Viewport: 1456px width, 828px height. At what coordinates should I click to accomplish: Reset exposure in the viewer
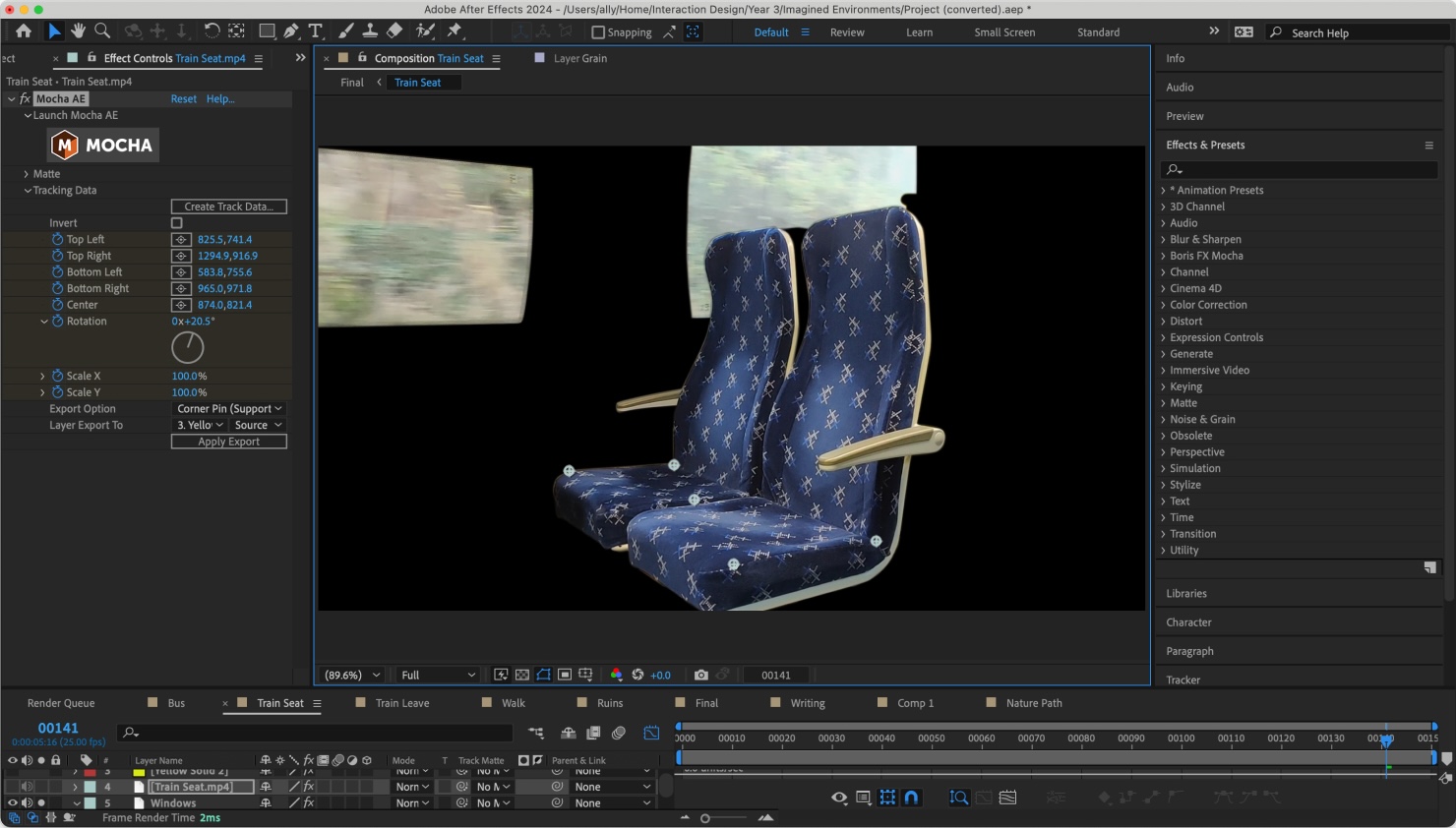point(637,675)
